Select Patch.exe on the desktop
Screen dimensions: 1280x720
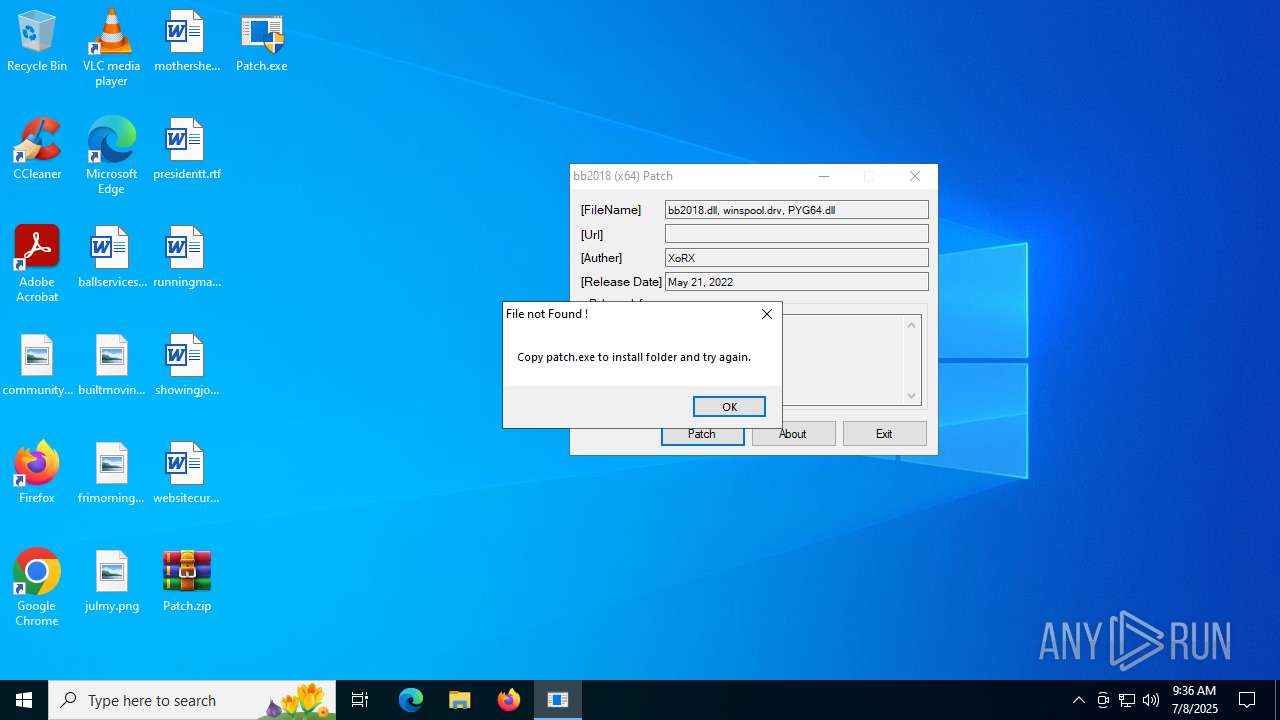coord(261,42)
